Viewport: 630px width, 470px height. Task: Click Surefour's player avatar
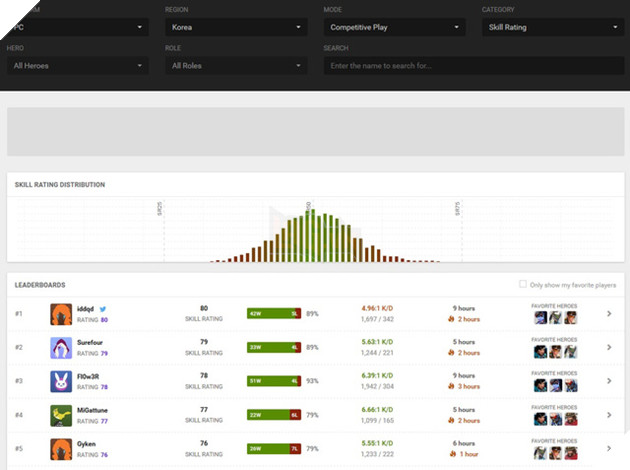(x=61, y=347)
